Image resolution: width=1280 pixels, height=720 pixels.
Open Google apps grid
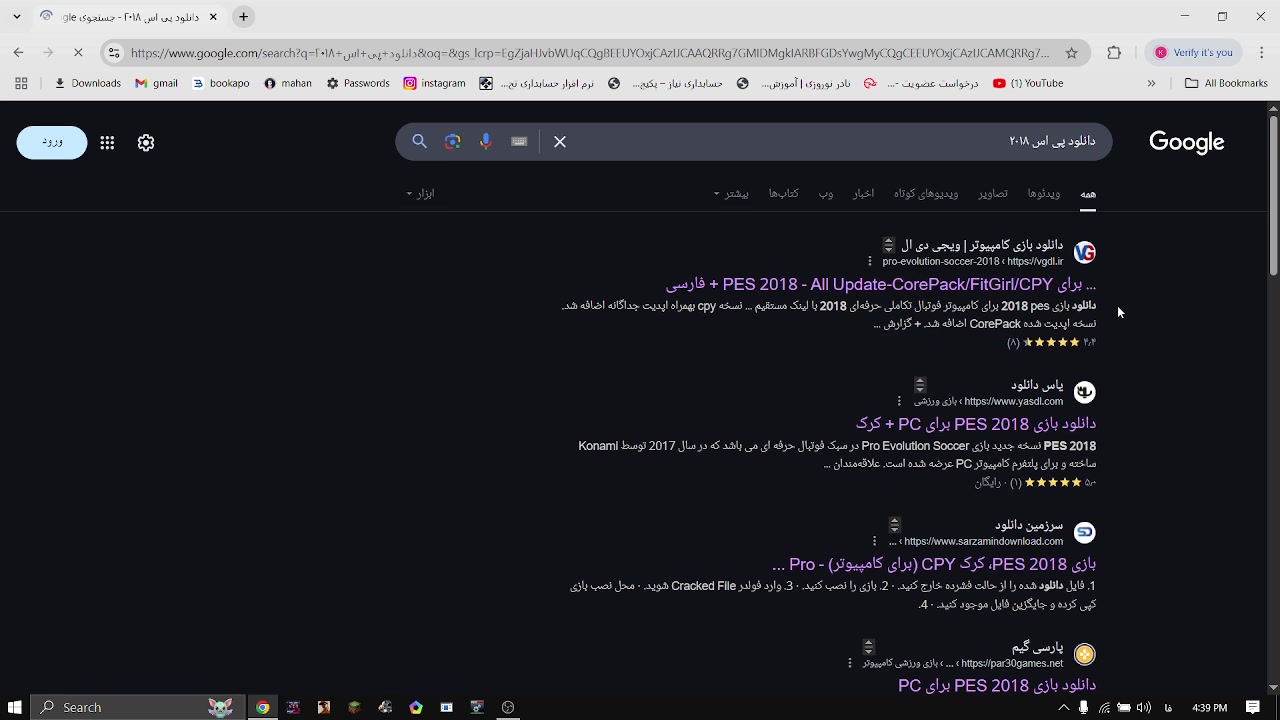(107, 143)
